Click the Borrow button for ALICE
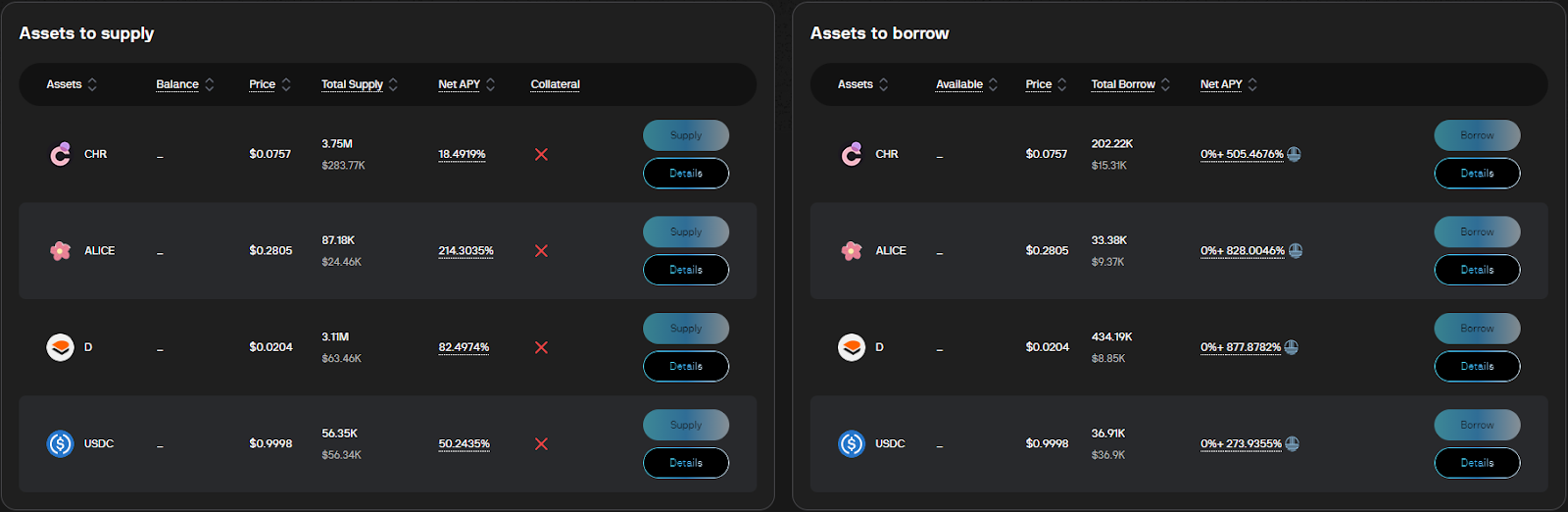The width and height of the screenshot is (1568, 512). (x=1477, y=232)
